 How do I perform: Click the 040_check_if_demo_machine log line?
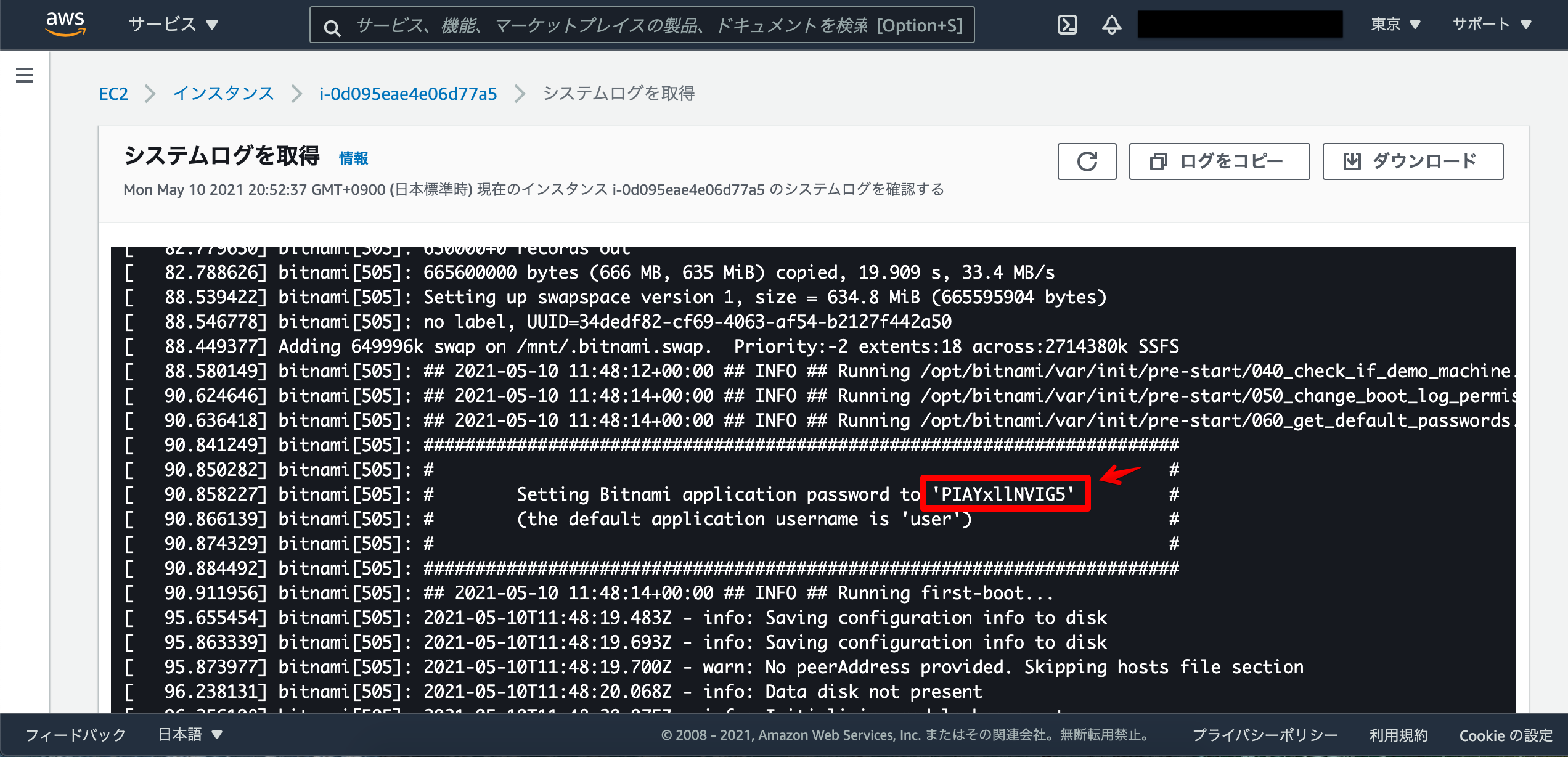click(x=820, y=371)
